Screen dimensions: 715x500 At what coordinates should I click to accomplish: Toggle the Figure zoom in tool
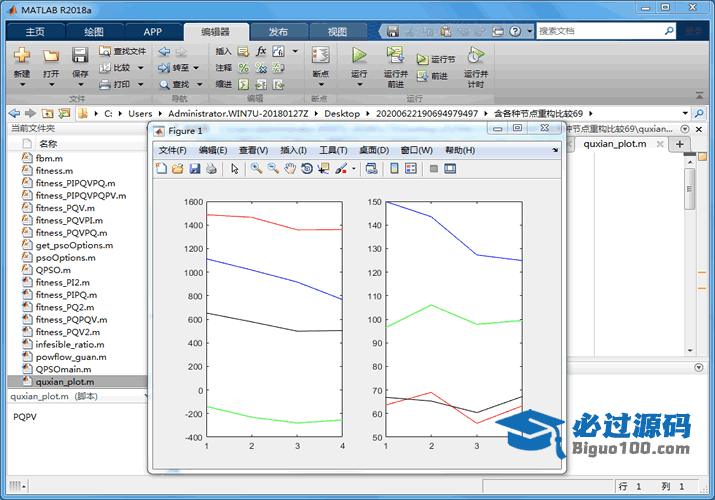point(256,169)
